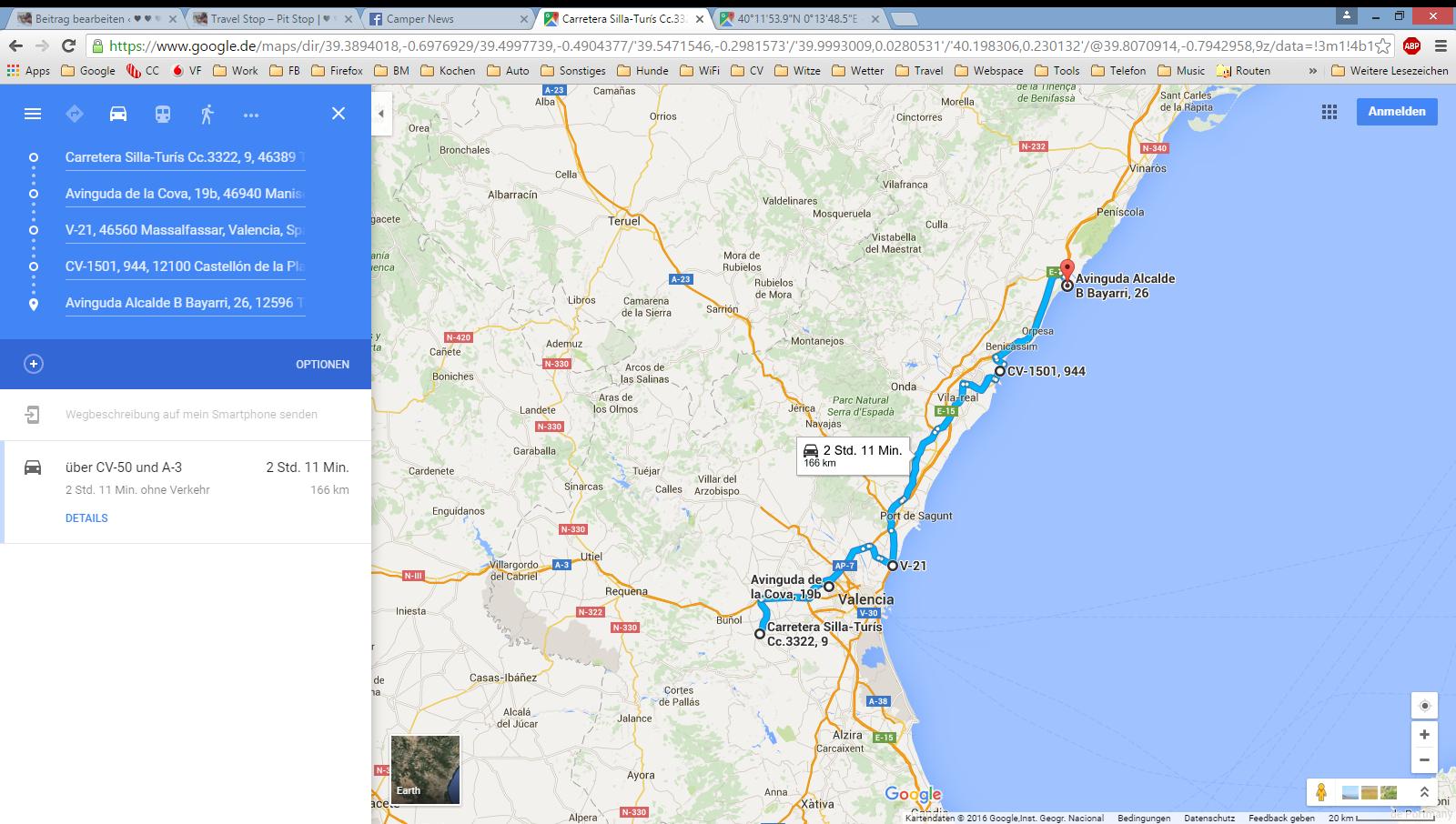The height and width of the screenshot is (824, 1456).
Task: Switch to Camper News tab
Action: tap(446, 18)
